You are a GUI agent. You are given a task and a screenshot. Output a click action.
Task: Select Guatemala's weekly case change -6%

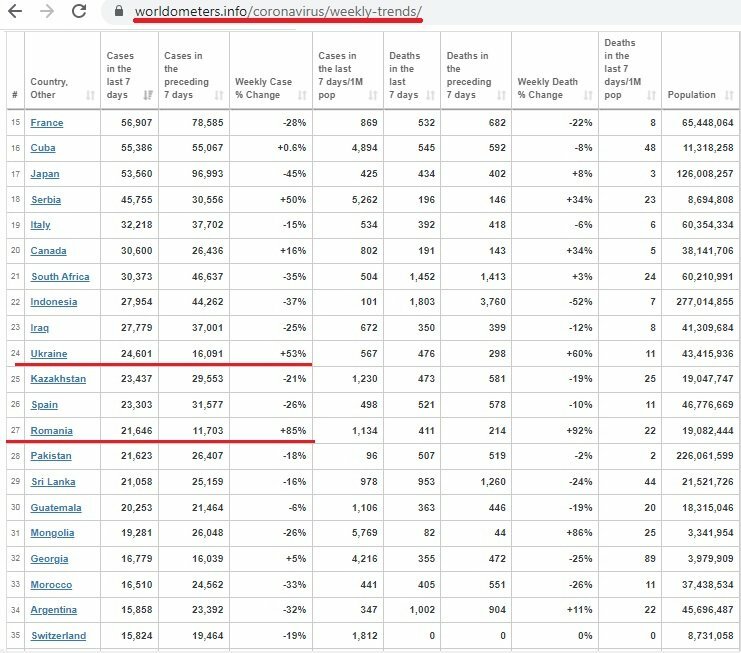297,508
